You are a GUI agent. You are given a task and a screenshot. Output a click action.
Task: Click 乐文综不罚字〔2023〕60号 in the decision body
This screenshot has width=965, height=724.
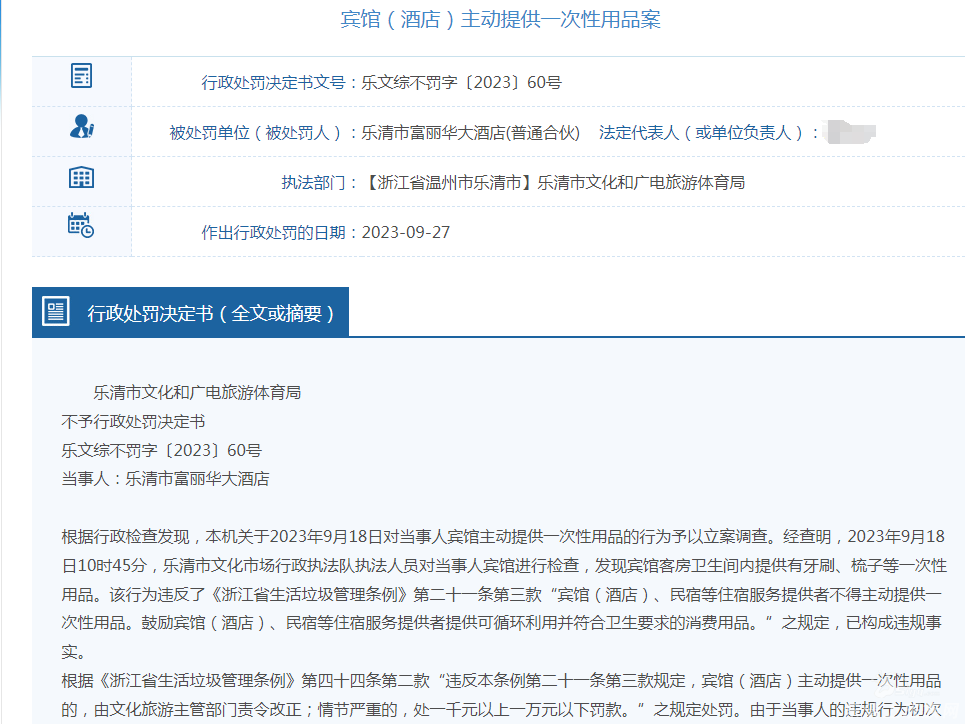point(161,451)
